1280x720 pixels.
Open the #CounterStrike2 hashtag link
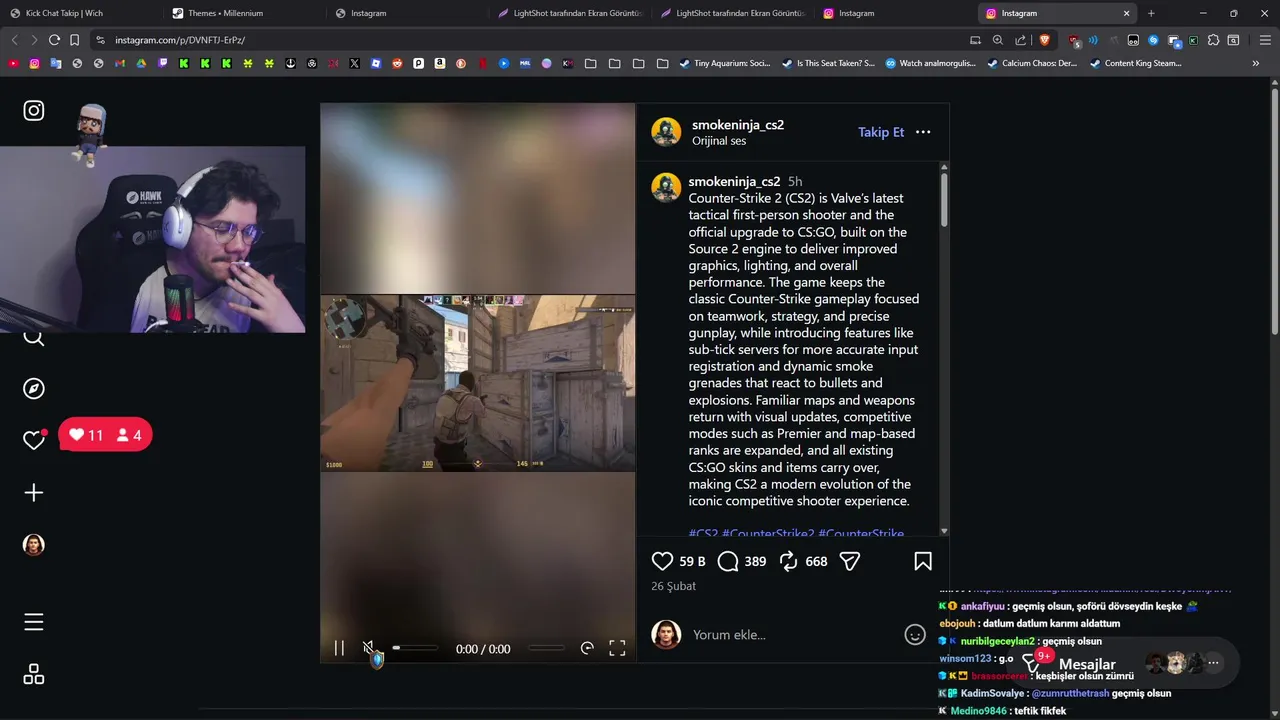tap(768, 534)
